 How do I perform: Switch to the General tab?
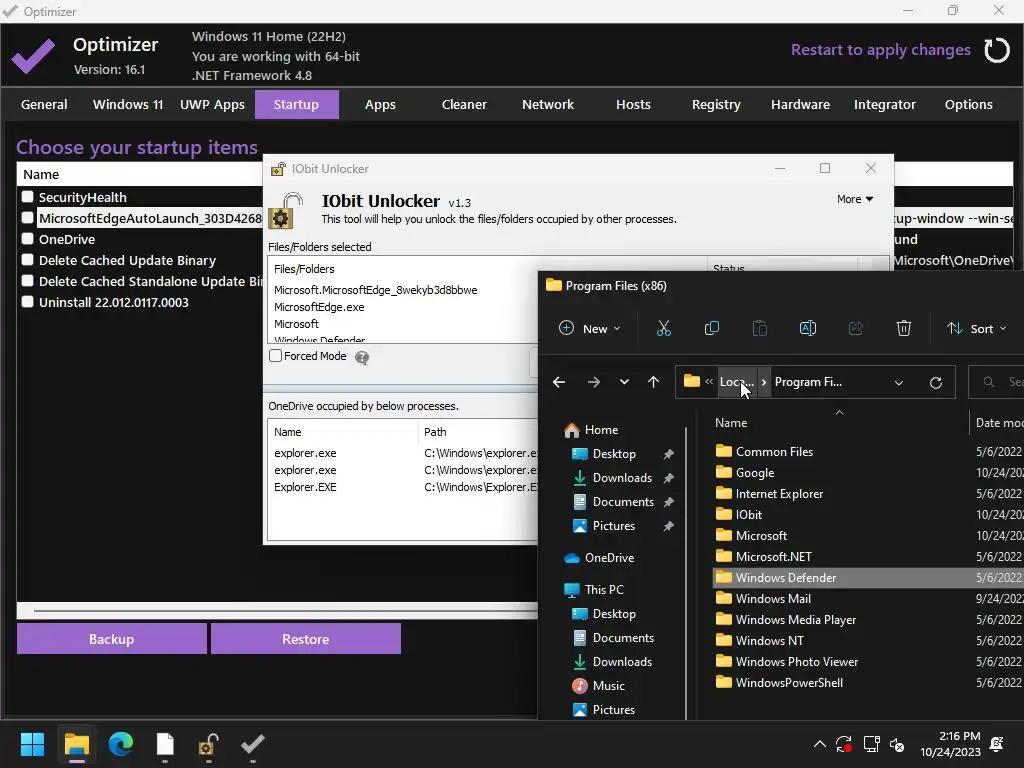tap(44, 104)
